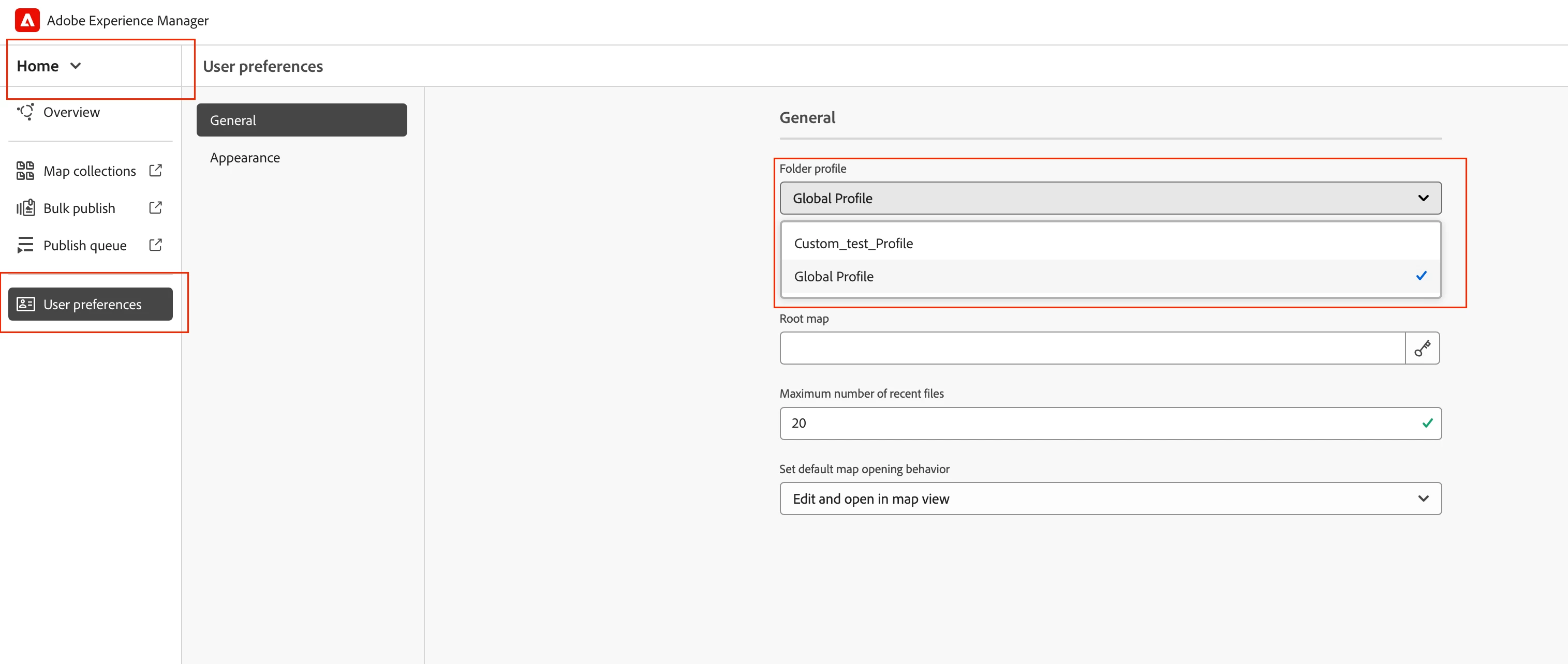Open Publish queue external link icon
This screenshot has height=664, width=1568.
pos(156,245)
